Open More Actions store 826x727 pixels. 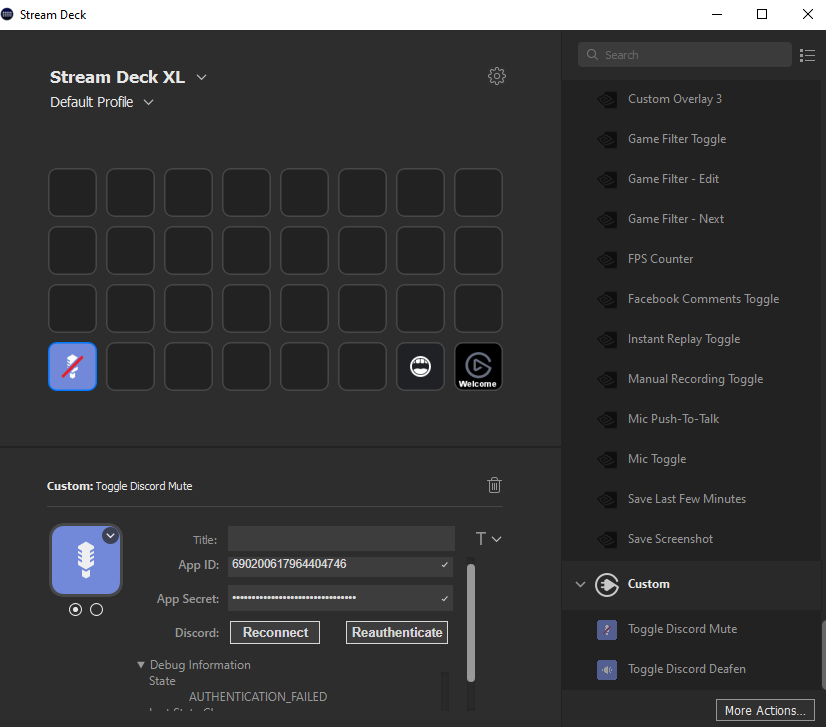tap(765, 711)
